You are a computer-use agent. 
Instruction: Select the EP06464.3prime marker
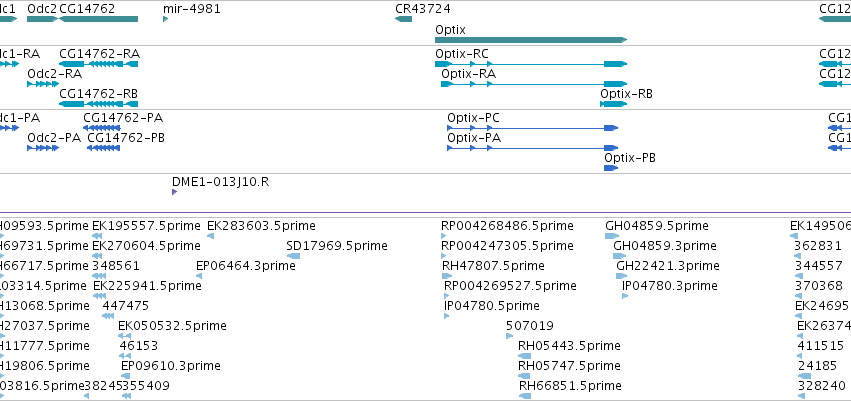(x=199, y=276)
